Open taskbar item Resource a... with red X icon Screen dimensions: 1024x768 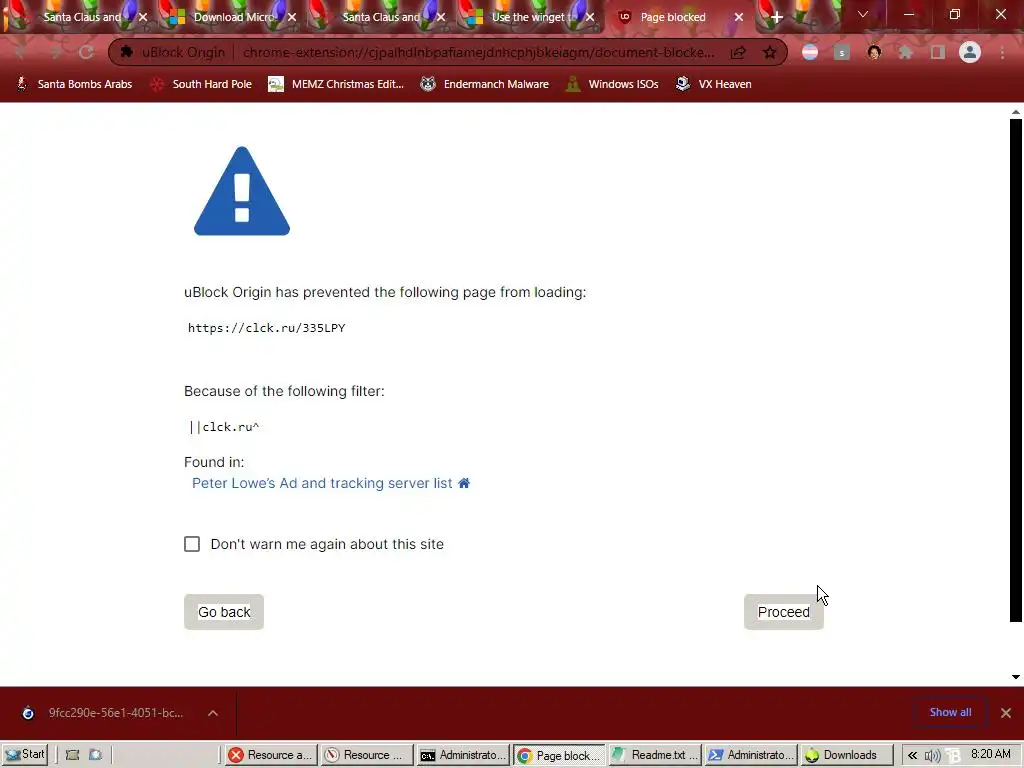tap(270, 755)
